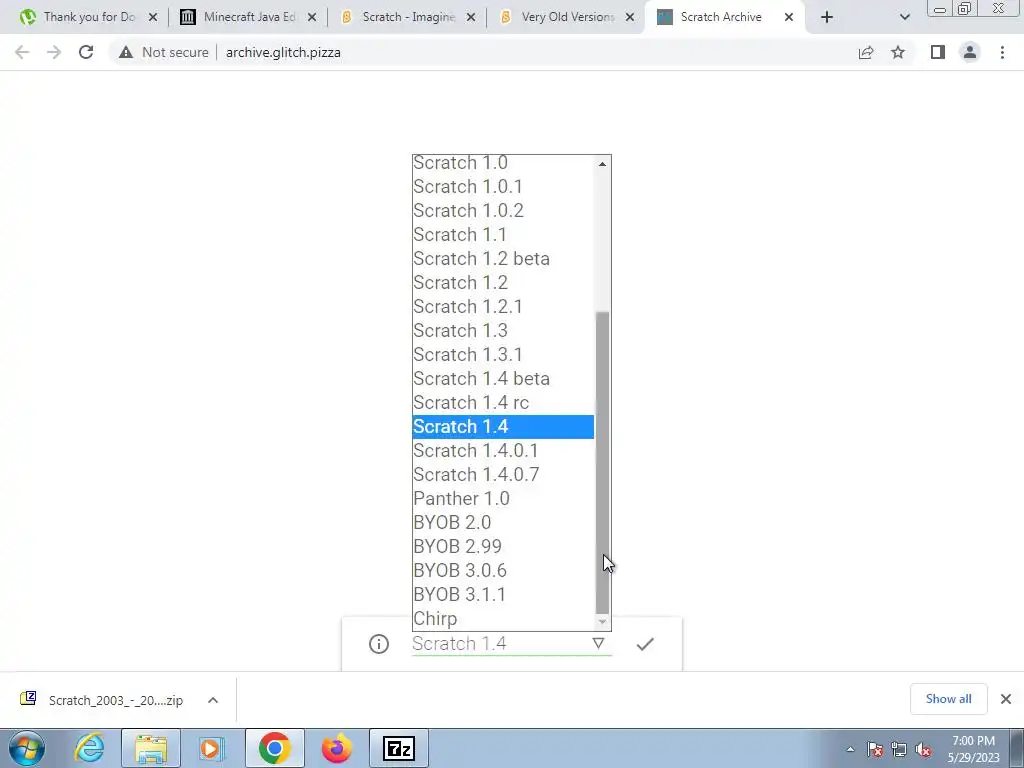Image resolution: width=1024 pixels, height=768 pixels.
Task: Open the browser side panel
Action: [x=938, y=52]
